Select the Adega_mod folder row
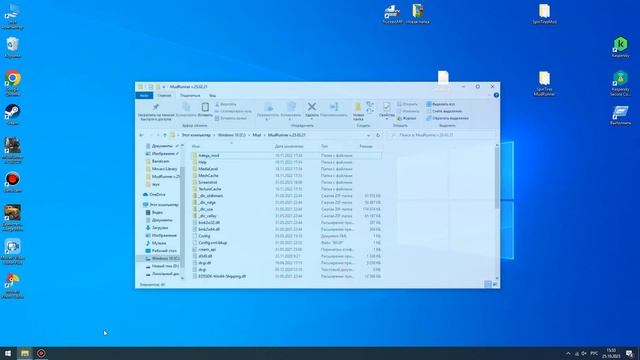Image resolution: width=640 pixels, height=360 pixels. (287, 156)
